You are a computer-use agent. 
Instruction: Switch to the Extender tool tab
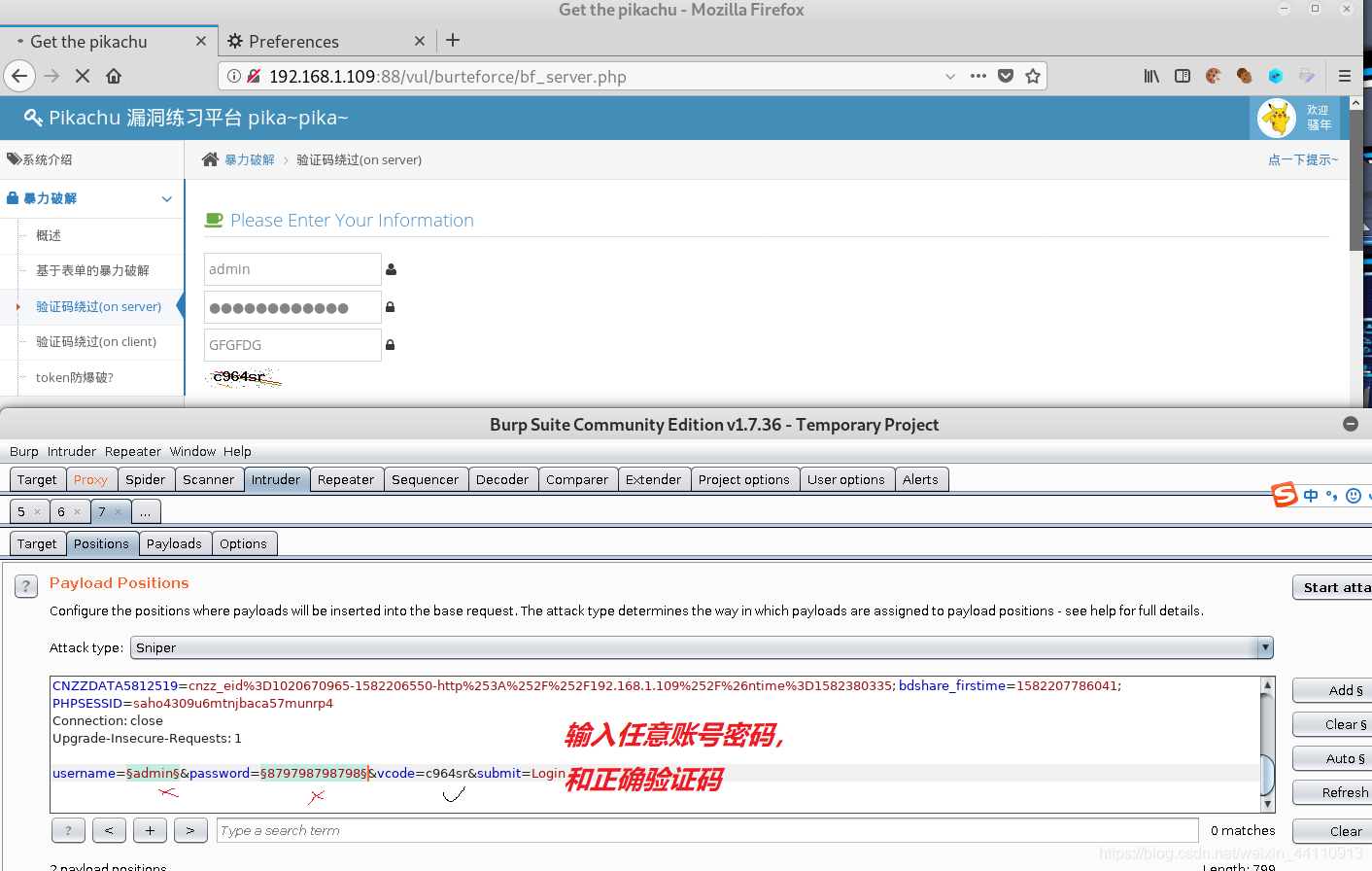click(653, 479)
